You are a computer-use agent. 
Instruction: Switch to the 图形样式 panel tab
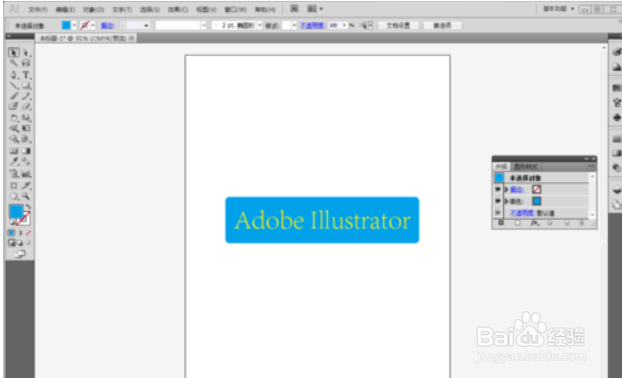pyautogui.click(x=526, y=167)
